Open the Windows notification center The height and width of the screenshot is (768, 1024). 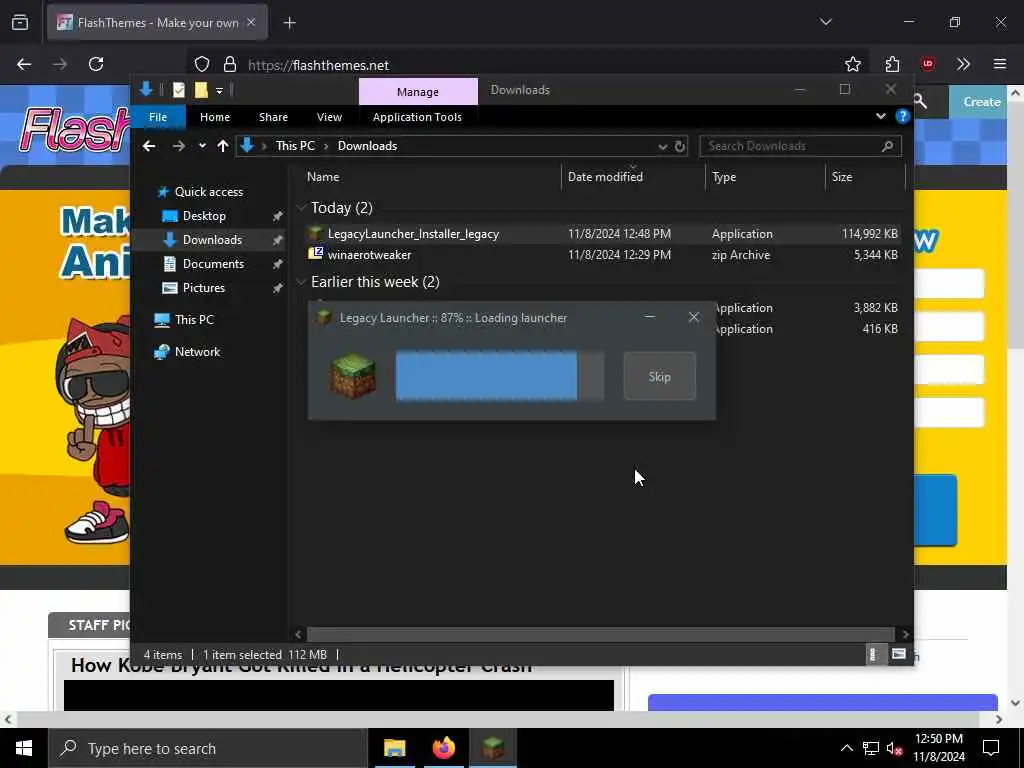point(991,748)
